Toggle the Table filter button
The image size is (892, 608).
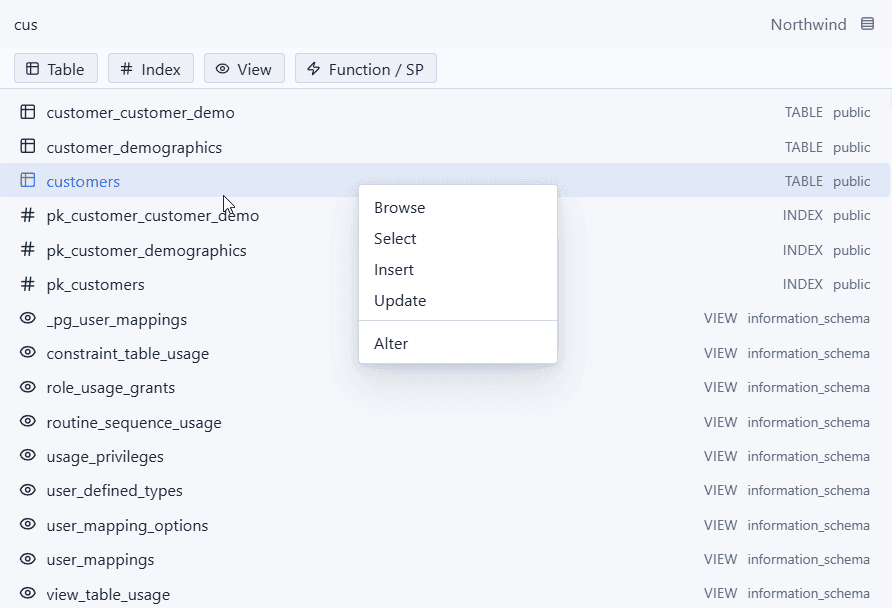coord(56,68)
